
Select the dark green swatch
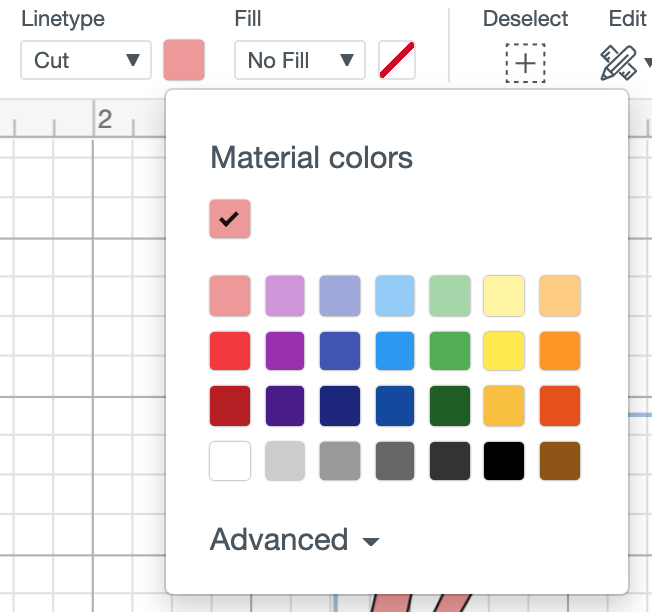pyautogui.click(x=450, y=406)
